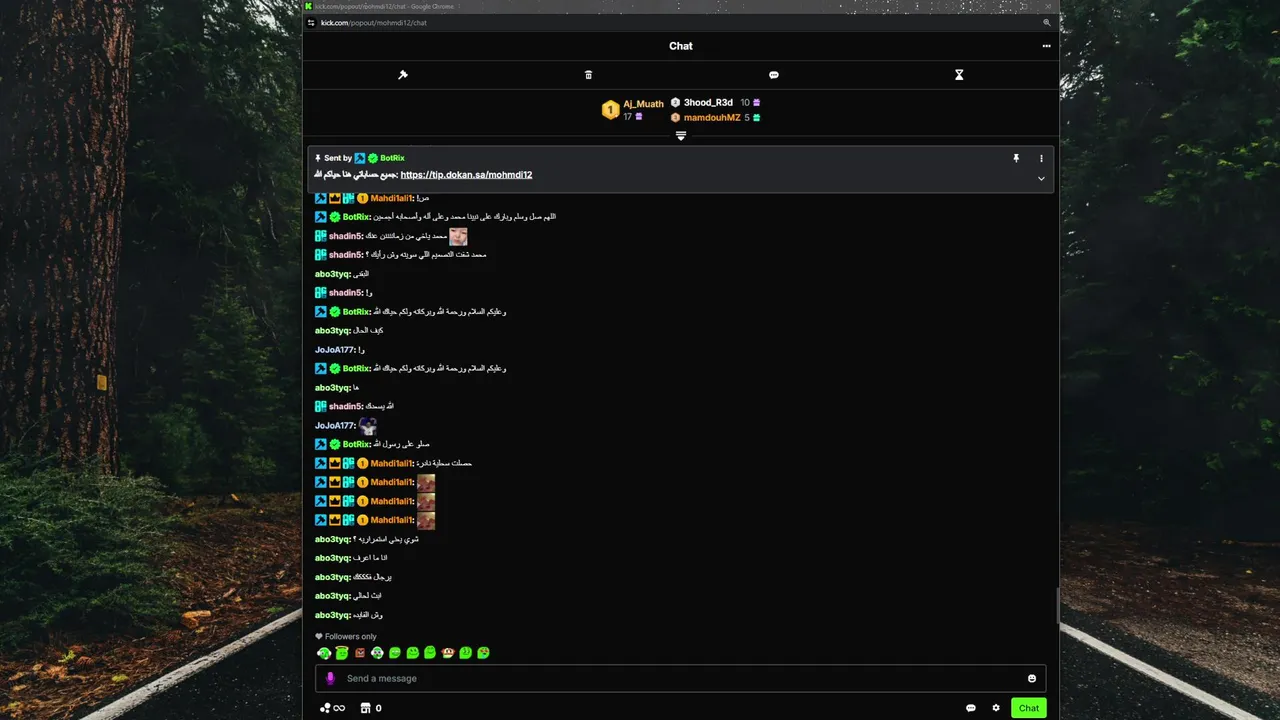The height and width of the screenshot is (720, 1280).
Task: Click the gold rank 1 badge
Action: click(x=610, y=110)
